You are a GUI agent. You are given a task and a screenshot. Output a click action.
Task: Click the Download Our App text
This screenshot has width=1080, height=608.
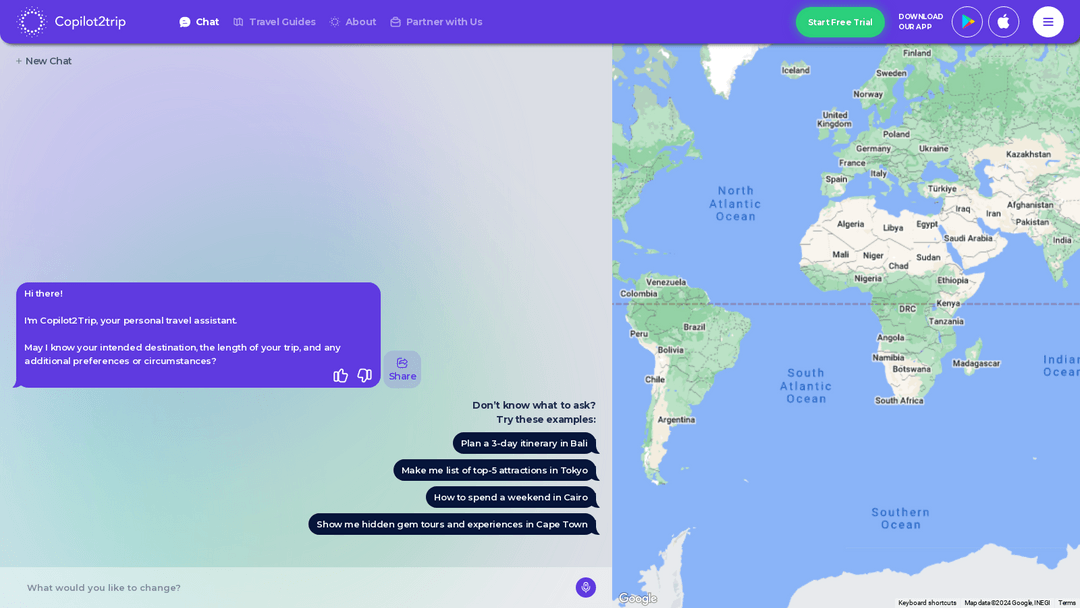[x=920, y=22]
